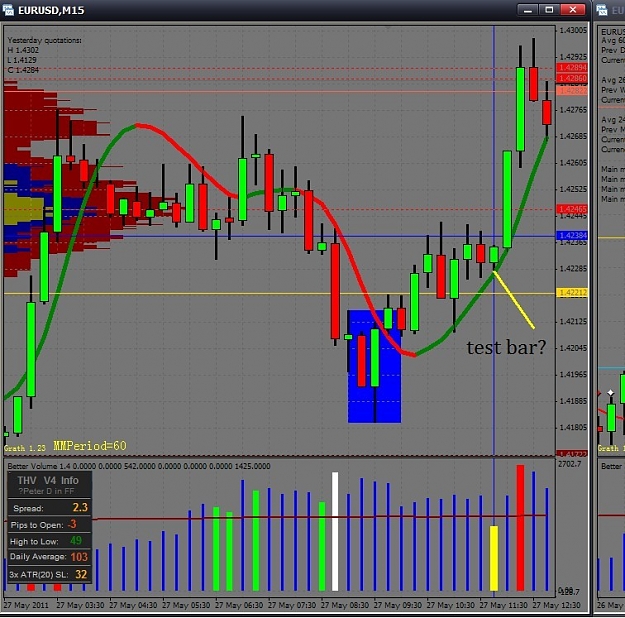Click yesterday's close value 'C 1.4284'
This screenshot has width=625, height=618.
click(23, 70)
